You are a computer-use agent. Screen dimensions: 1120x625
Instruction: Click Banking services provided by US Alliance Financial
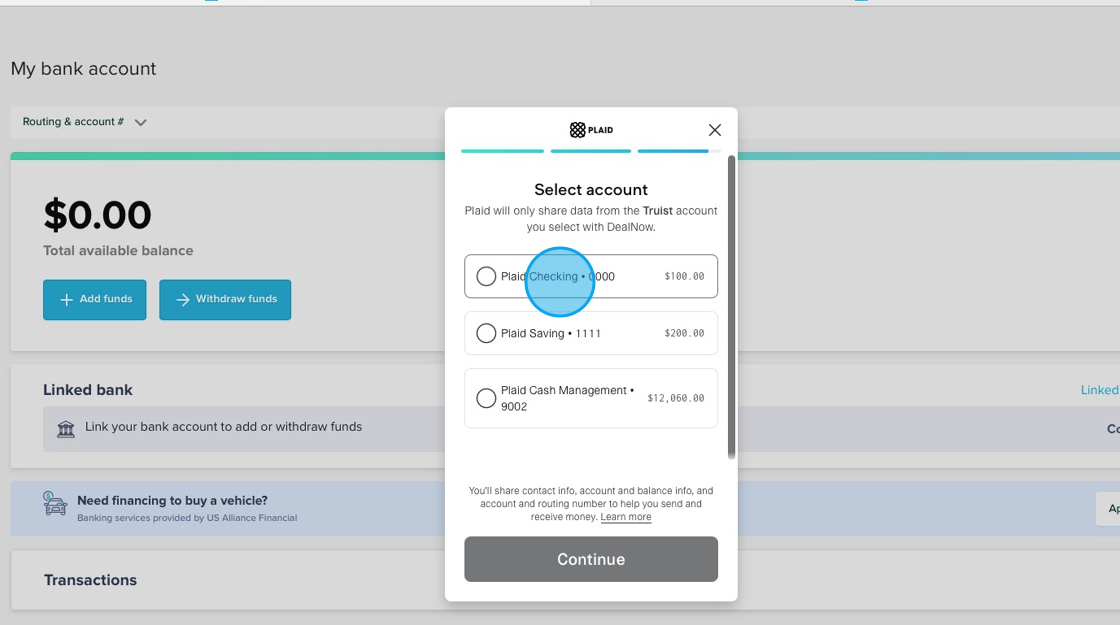pos(187,518)
